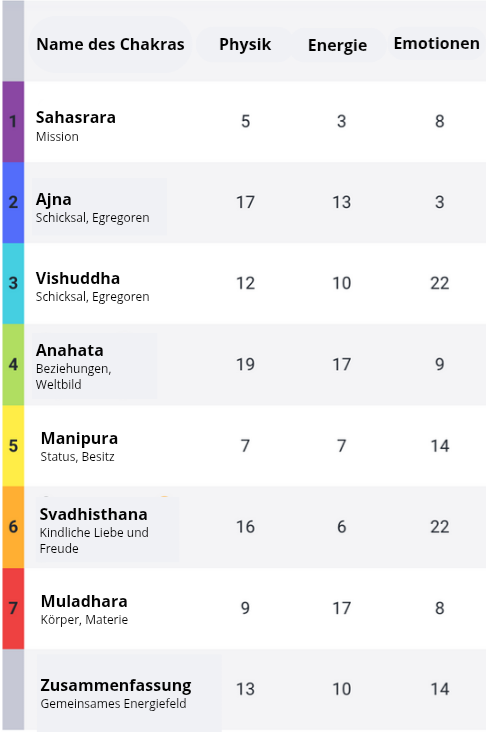Click the yellow Manipura number 5 swatch
The image size is (486, 732).
(13, 446)
